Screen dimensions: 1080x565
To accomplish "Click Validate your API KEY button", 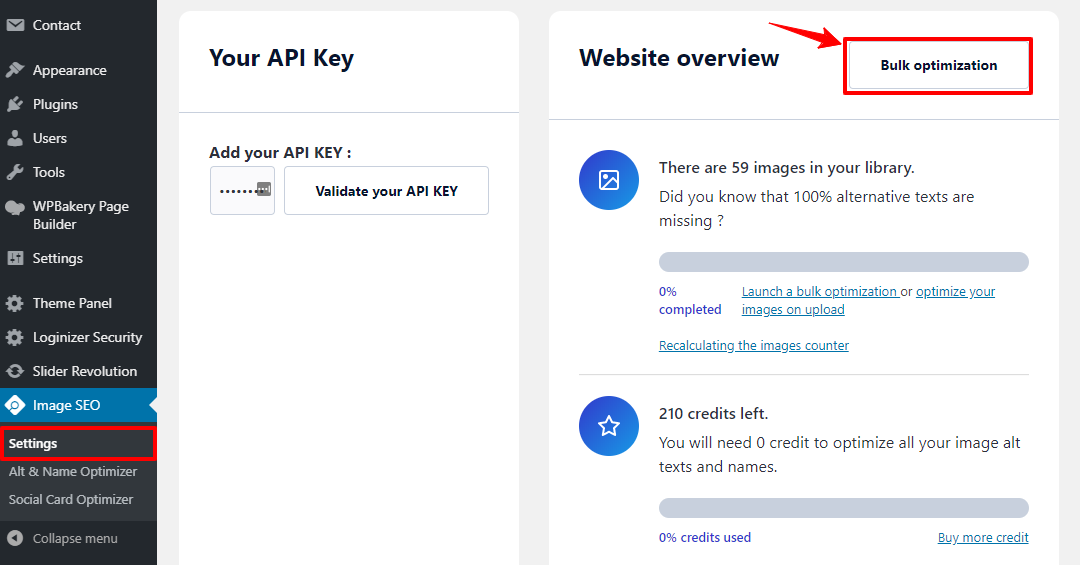I will point(386,191).
